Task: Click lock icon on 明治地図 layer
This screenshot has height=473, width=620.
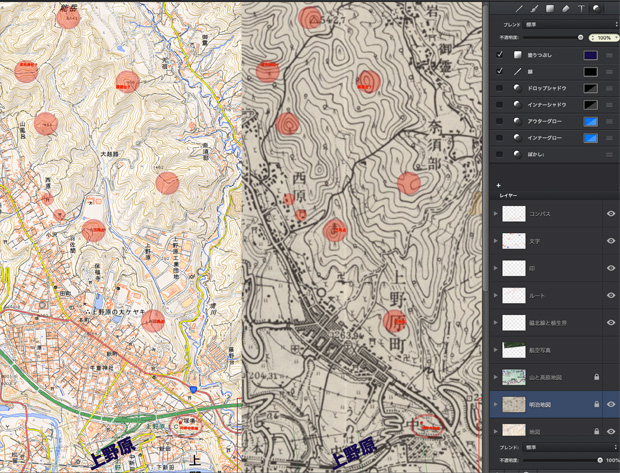Action: click(595, 404)
